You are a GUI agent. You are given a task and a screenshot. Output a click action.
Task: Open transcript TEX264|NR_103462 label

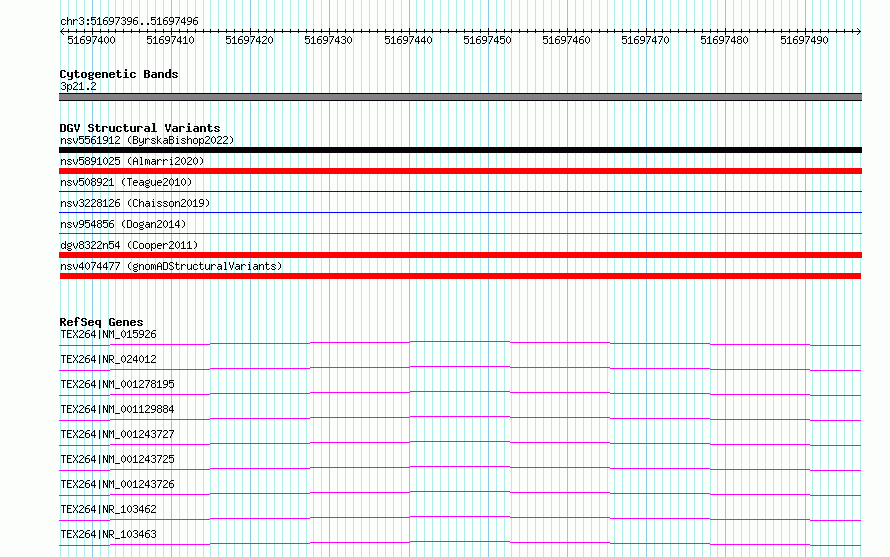click(108, 509)
